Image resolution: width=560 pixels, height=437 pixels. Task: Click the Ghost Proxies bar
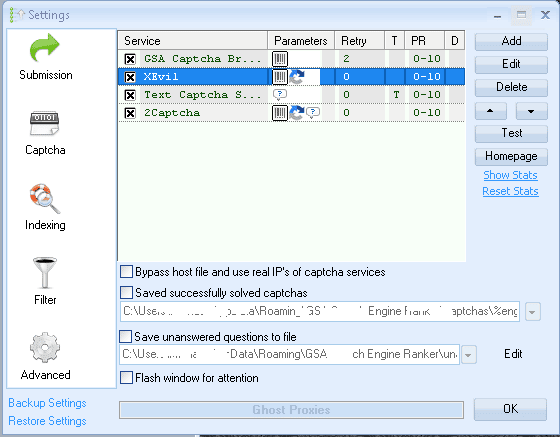coord(291,410)
